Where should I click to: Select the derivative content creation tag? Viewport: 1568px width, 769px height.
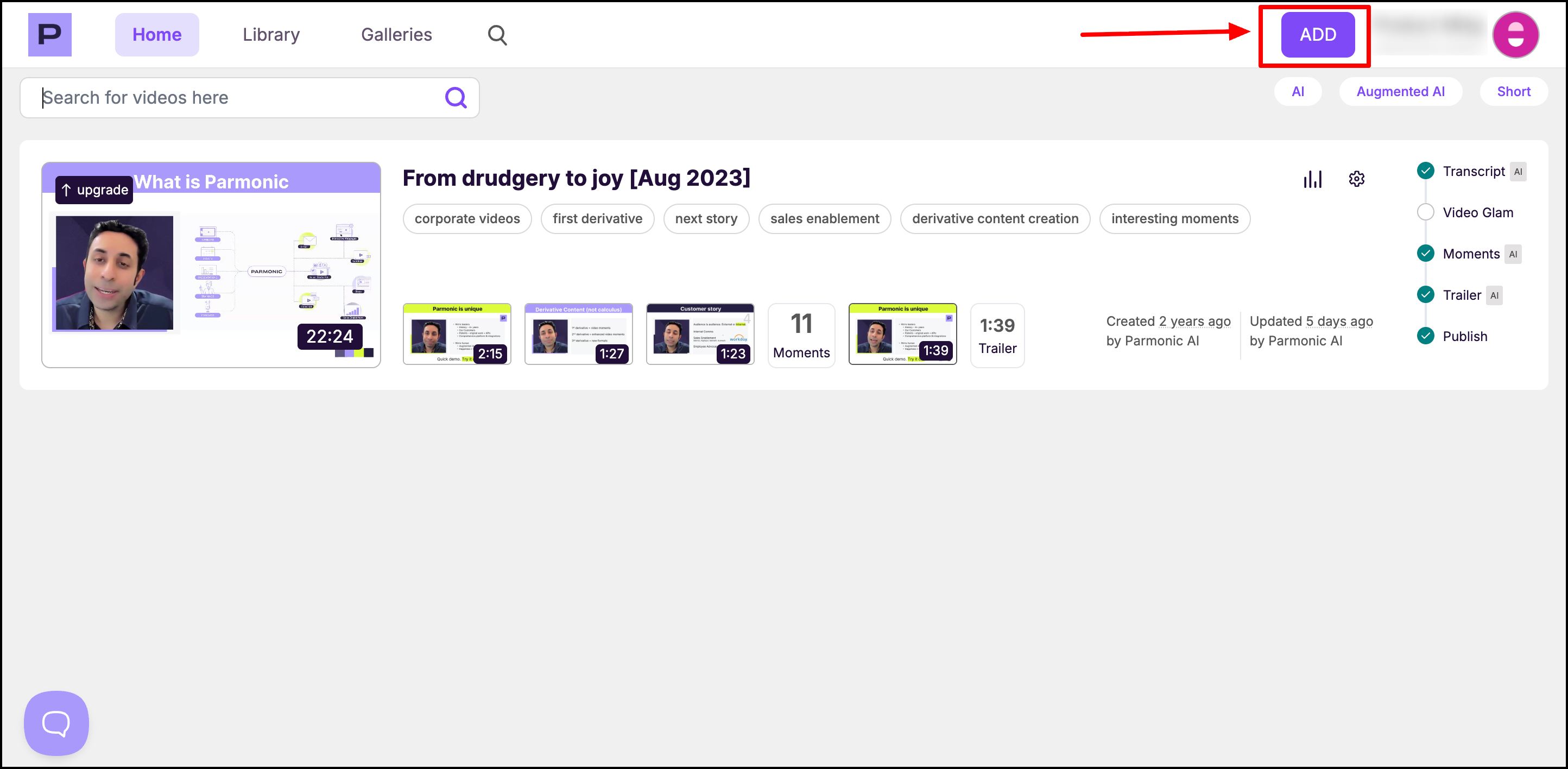point(995,218)
